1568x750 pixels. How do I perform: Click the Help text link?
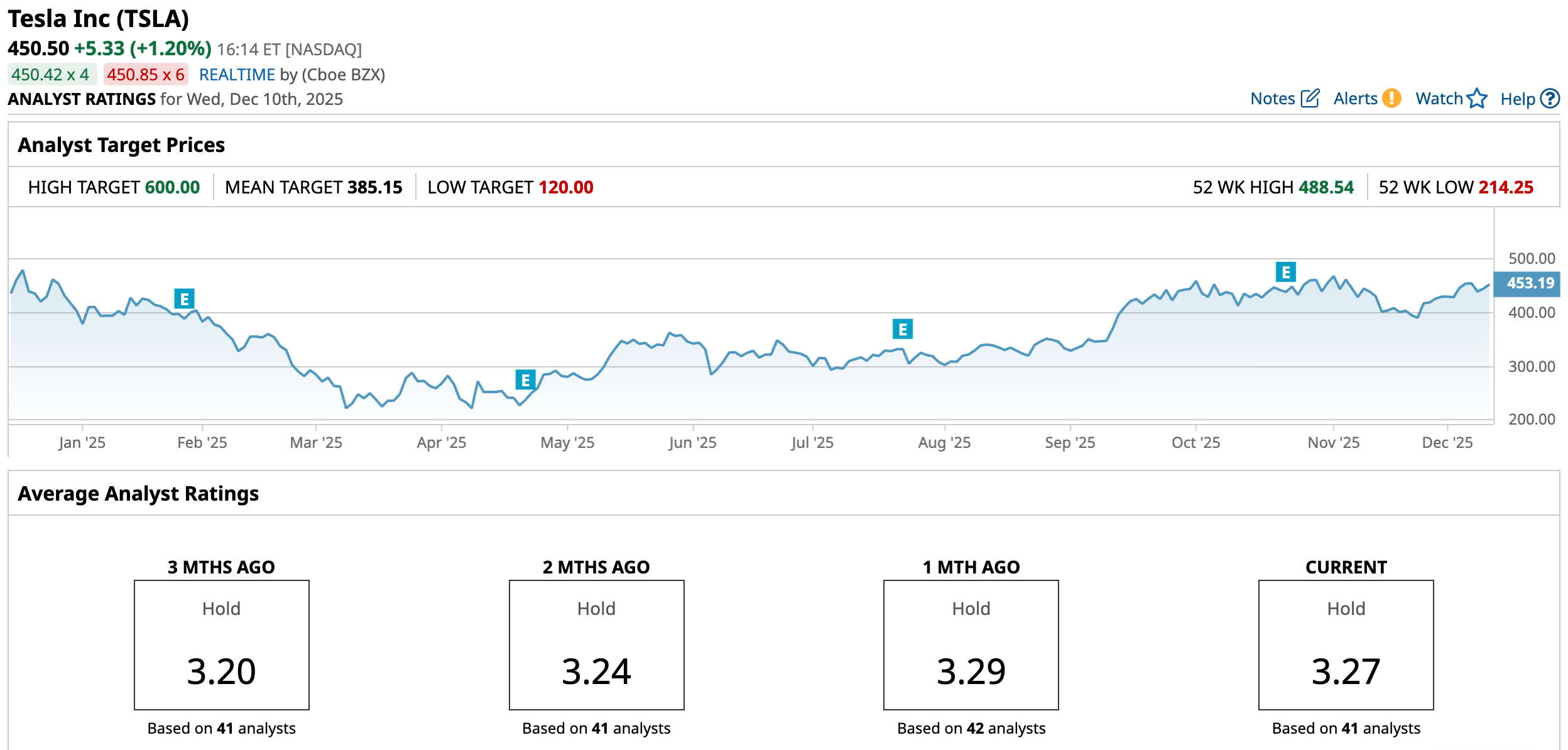point(1517,99)
